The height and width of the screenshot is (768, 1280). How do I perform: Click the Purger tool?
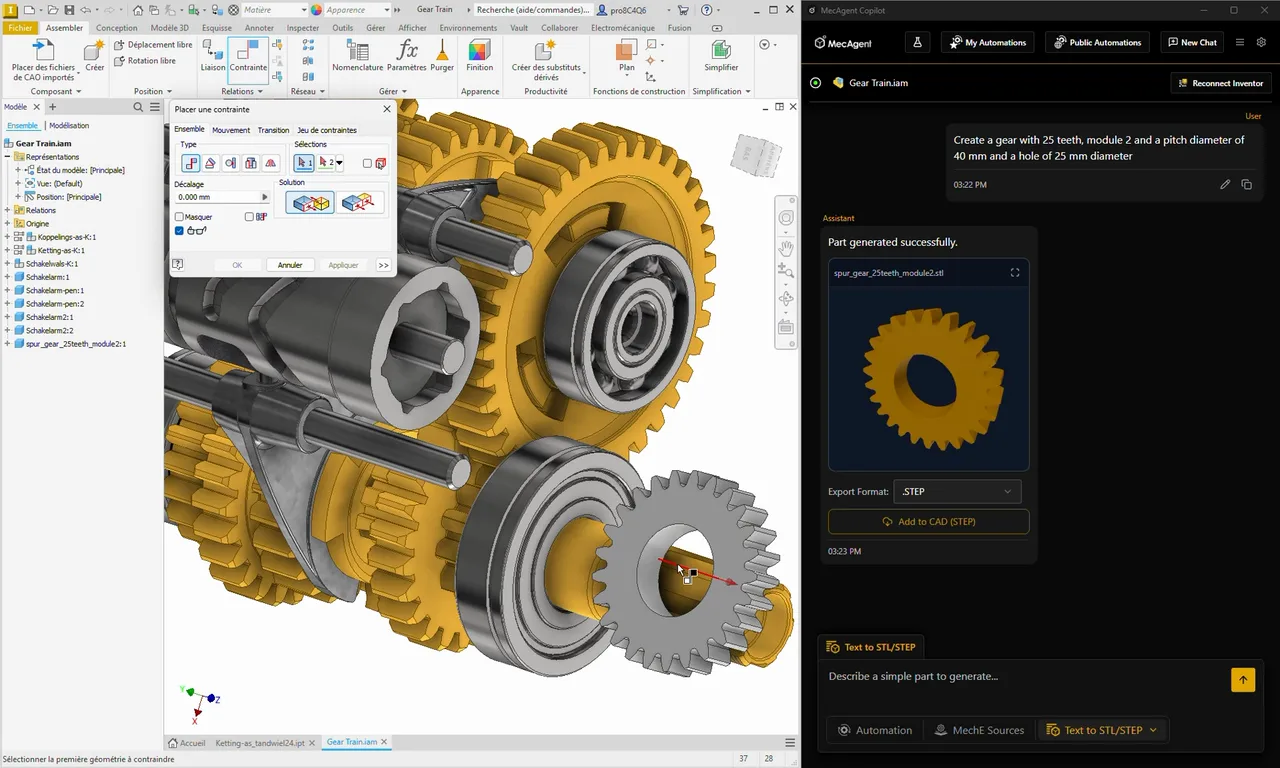point(442,56)
